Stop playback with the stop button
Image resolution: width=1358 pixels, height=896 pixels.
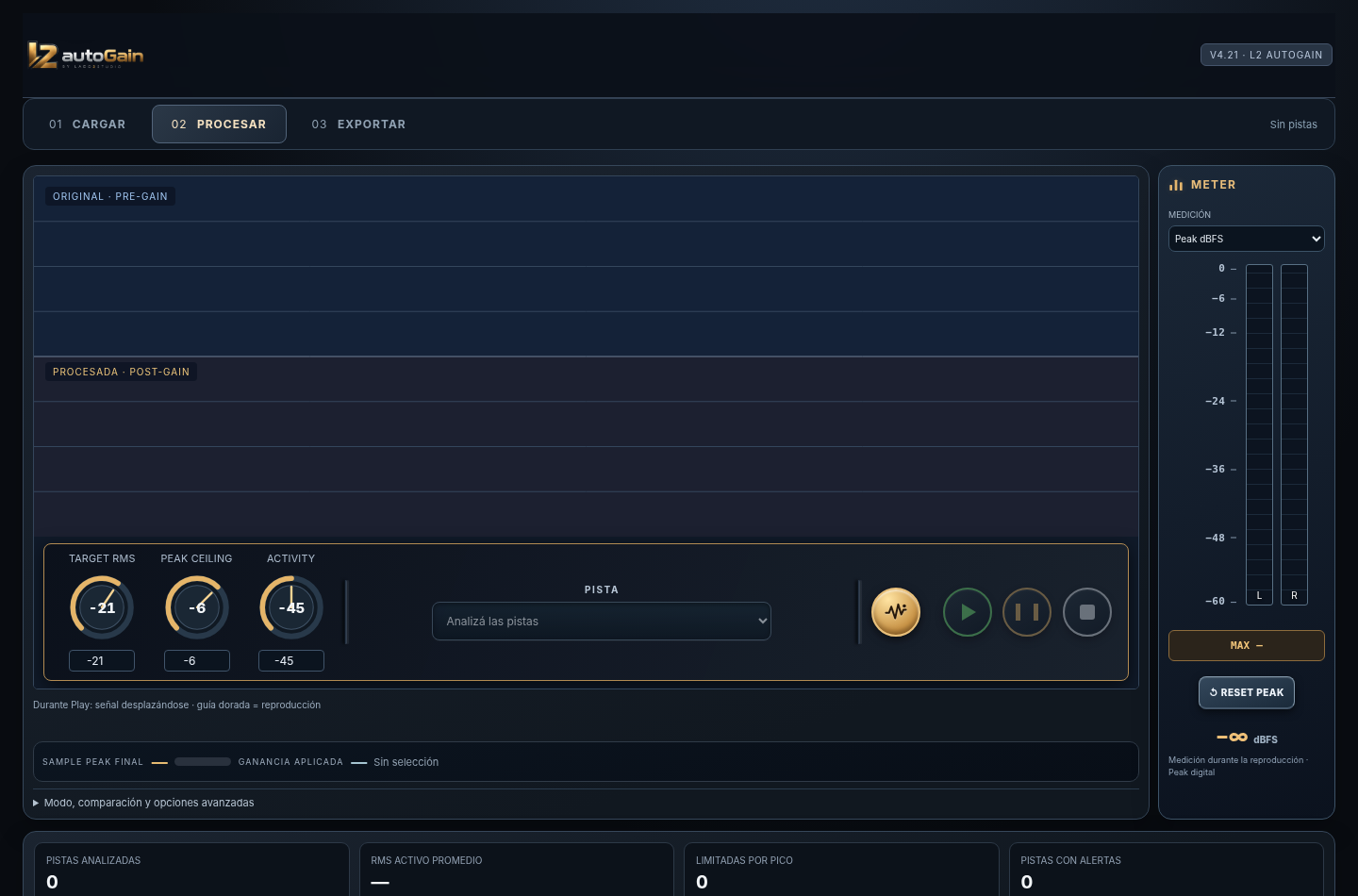1087,612
